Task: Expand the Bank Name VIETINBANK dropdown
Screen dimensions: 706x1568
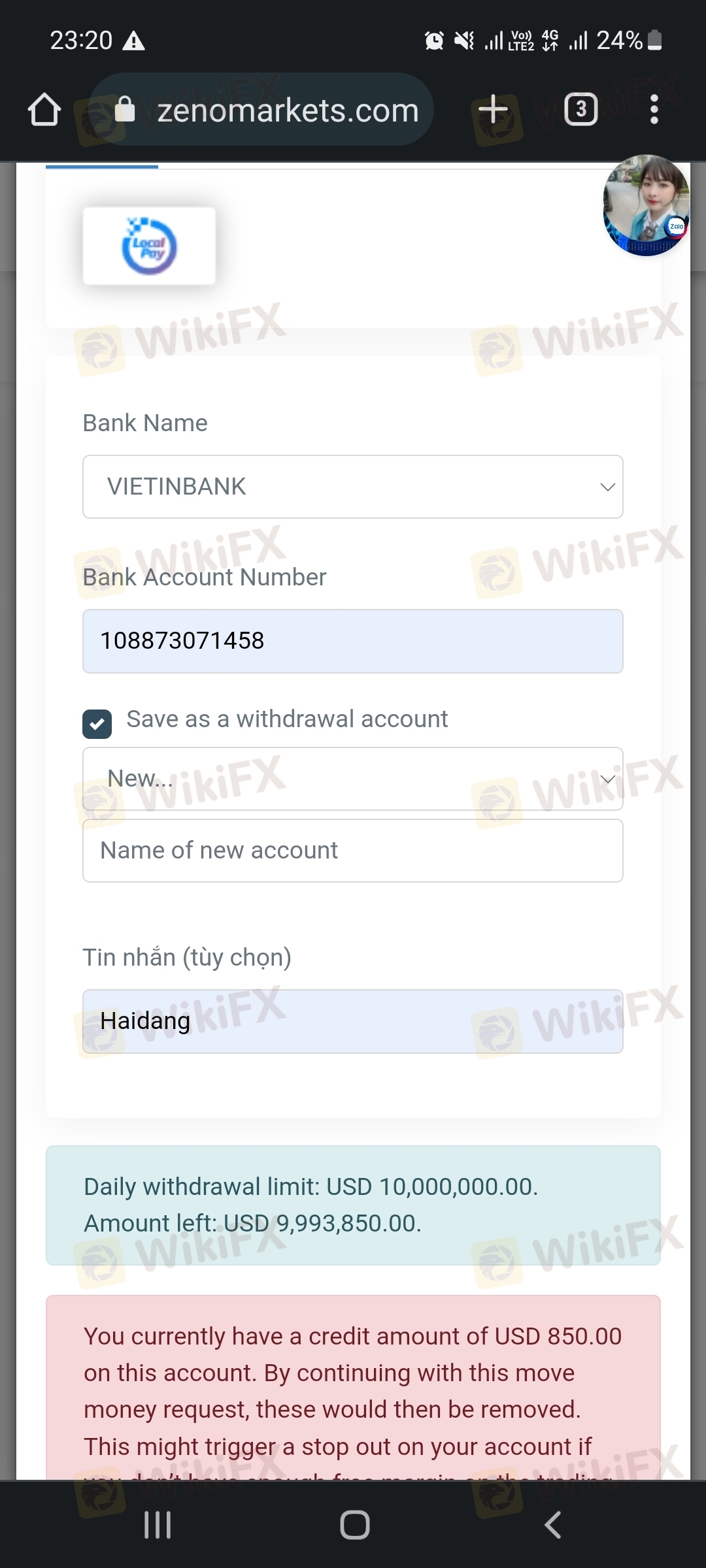Action: click(353, 487)
